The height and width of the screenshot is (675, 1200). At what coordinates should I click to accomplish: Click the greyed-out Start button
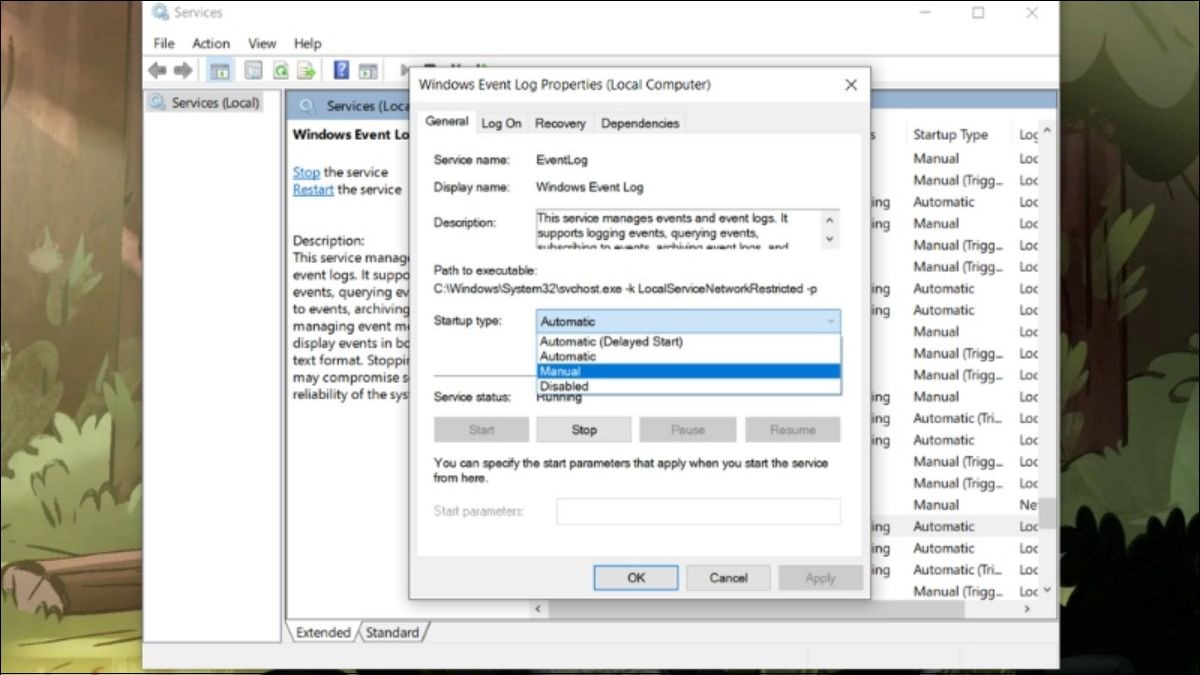(x=481, y=430)
